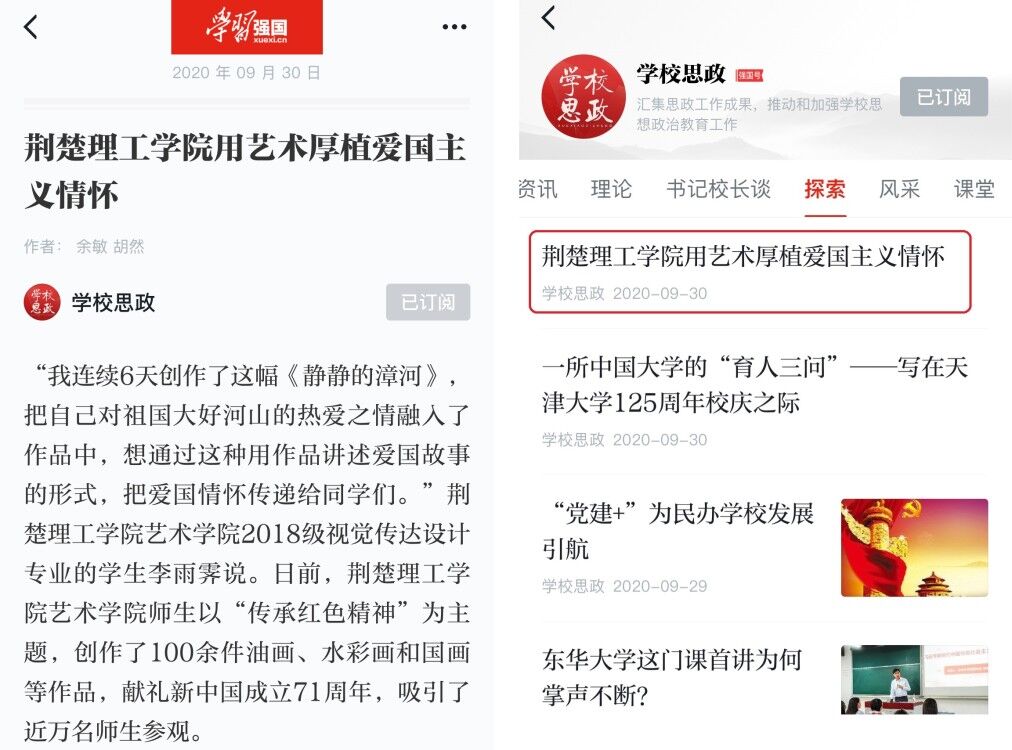Viewport: 1012px width, 750px height.
Task: Tap the 学习强国 red logo banner
Action: [x=247, y=27]
